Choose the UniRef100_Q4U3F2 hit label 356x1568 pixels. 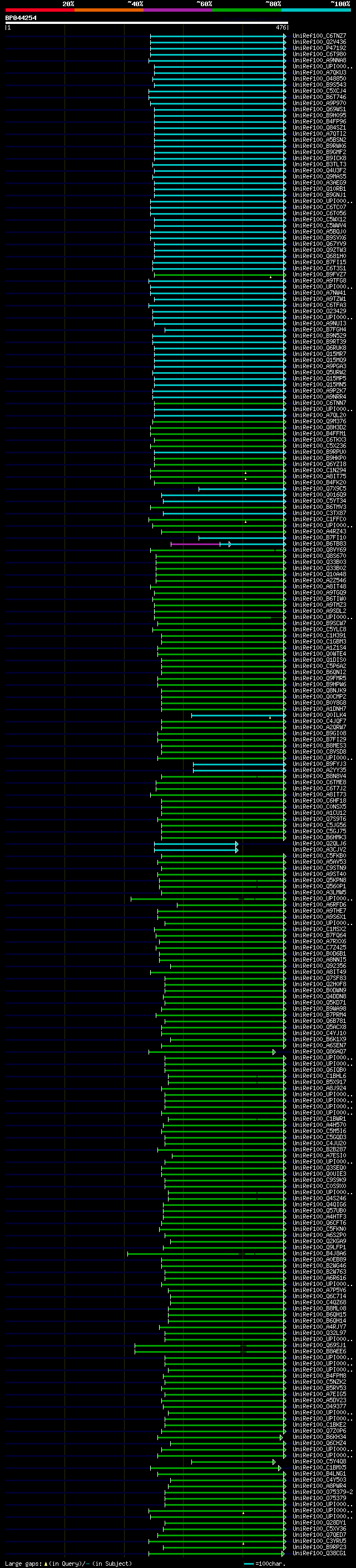pos(319,170)
